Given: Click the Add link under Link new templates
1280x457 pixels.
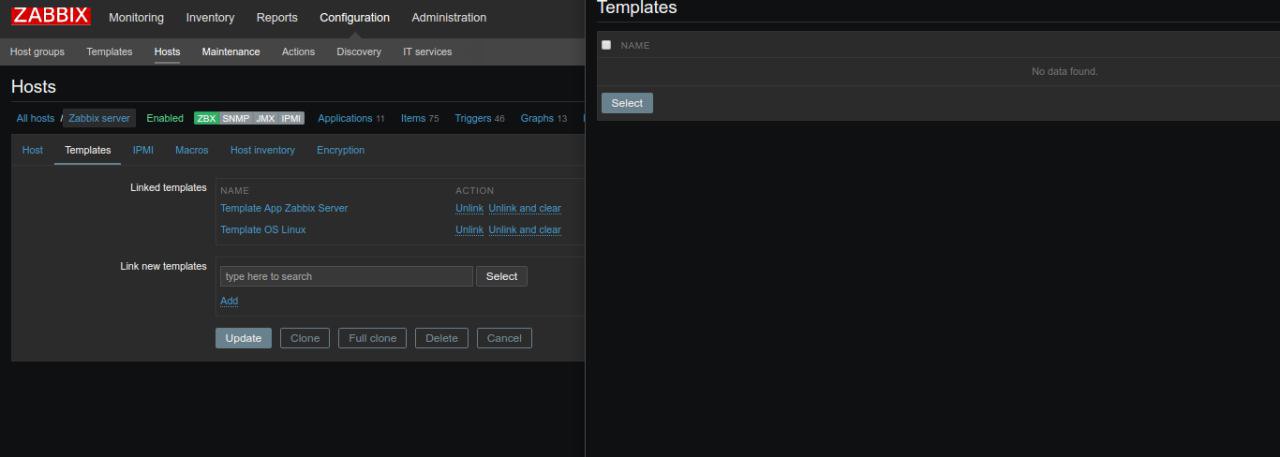Looking at the screenshot, I should [229, 301].
